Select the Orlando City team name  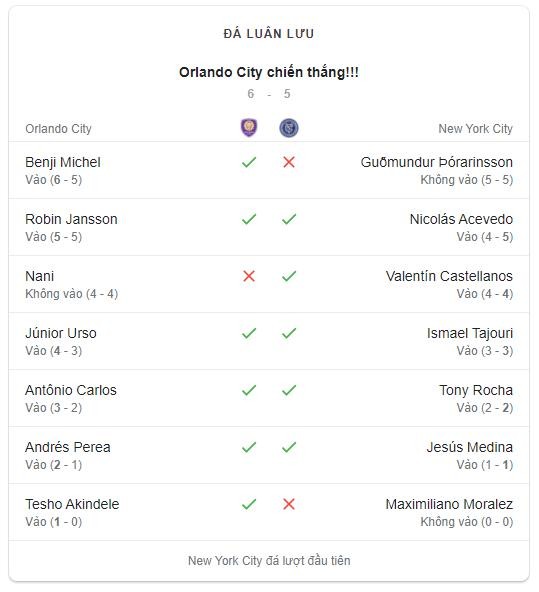click(59, 129)
